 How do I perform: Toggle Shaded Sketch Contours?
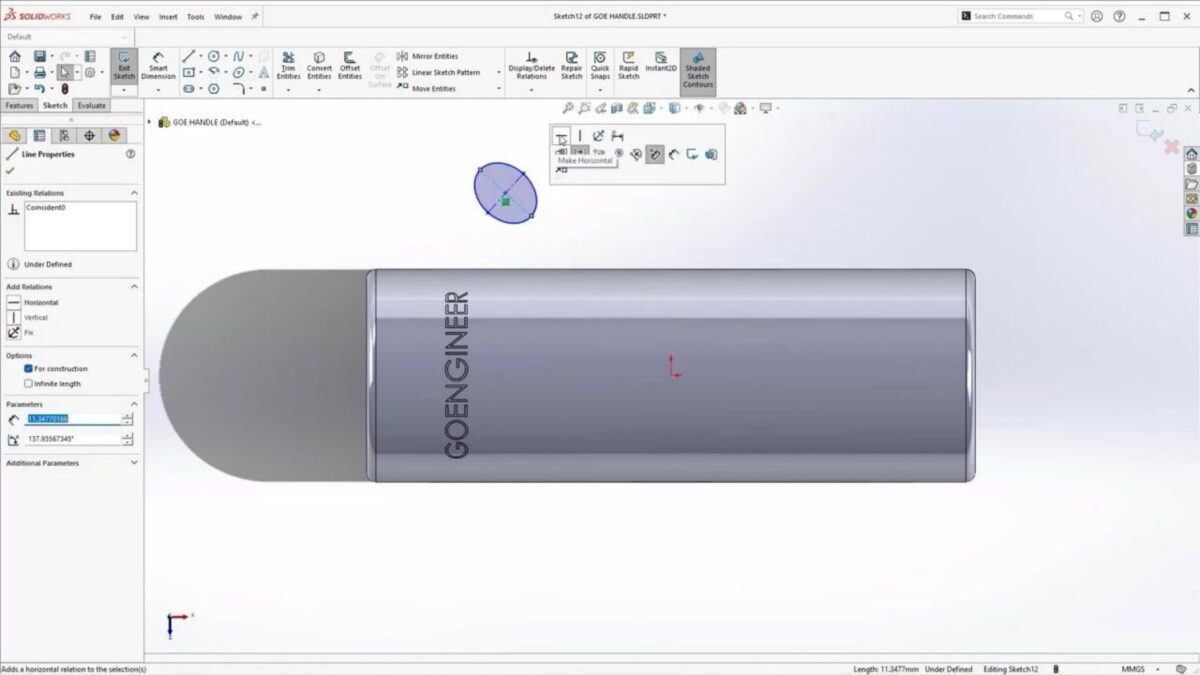click(x=698, y=71)
